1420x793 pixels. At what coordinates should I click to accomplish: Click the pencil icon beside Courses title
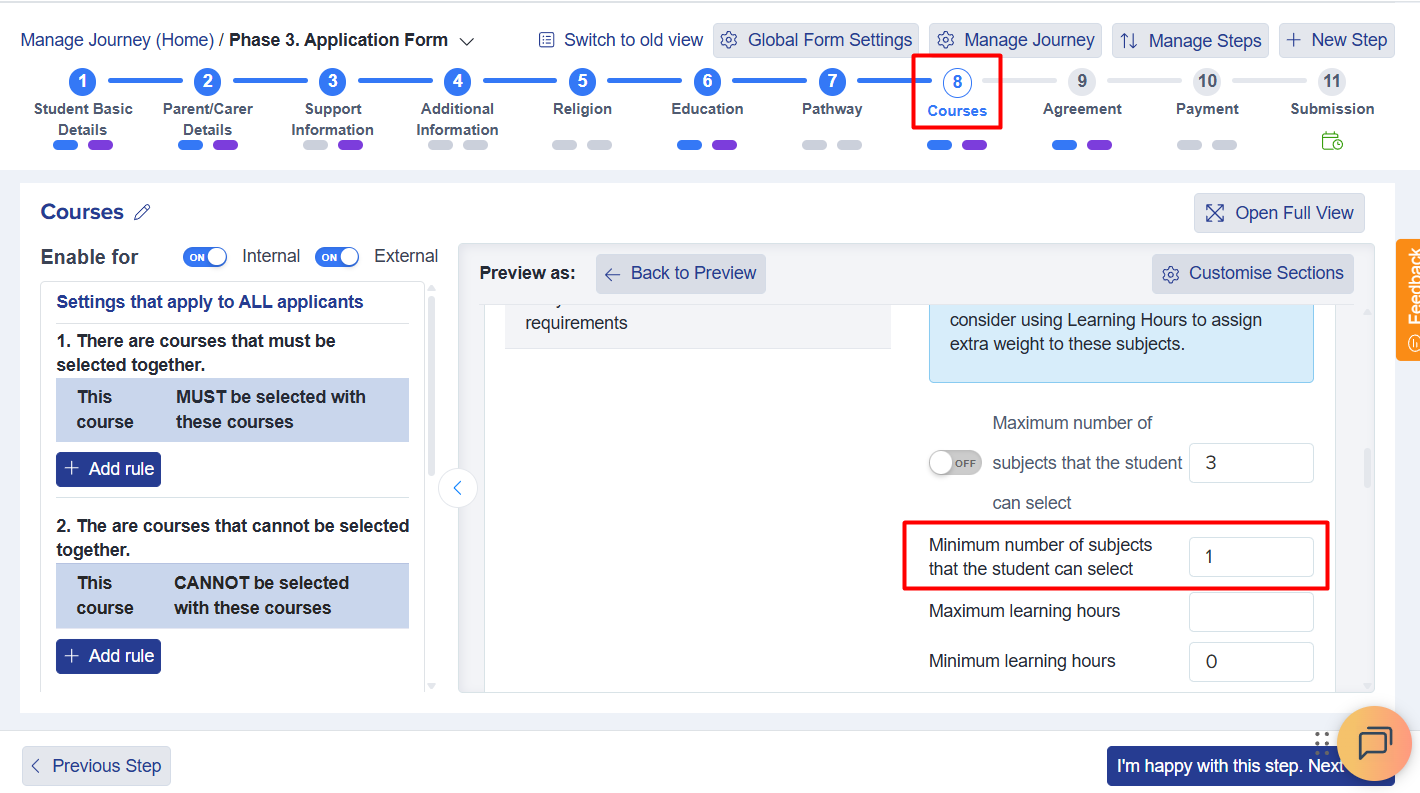(x=142, y=212)
